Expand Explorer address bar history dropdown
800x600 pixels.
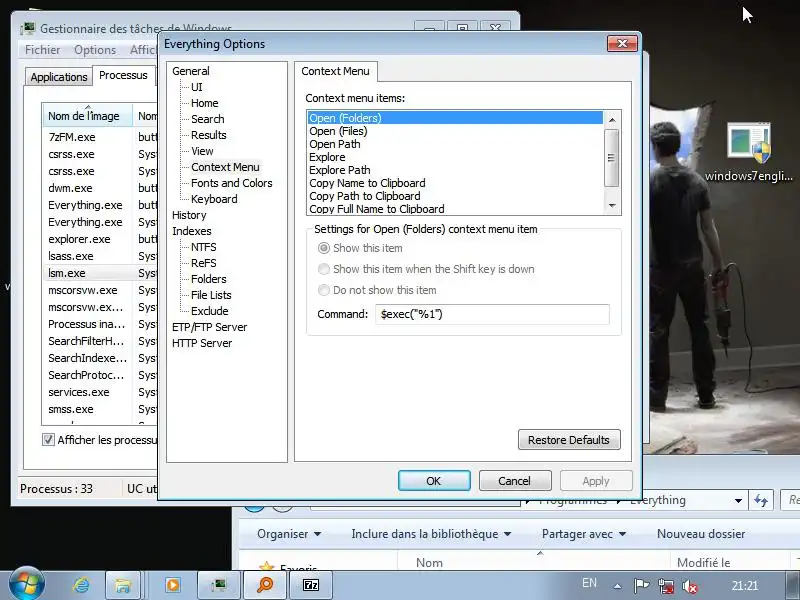(x=738, y=501)
